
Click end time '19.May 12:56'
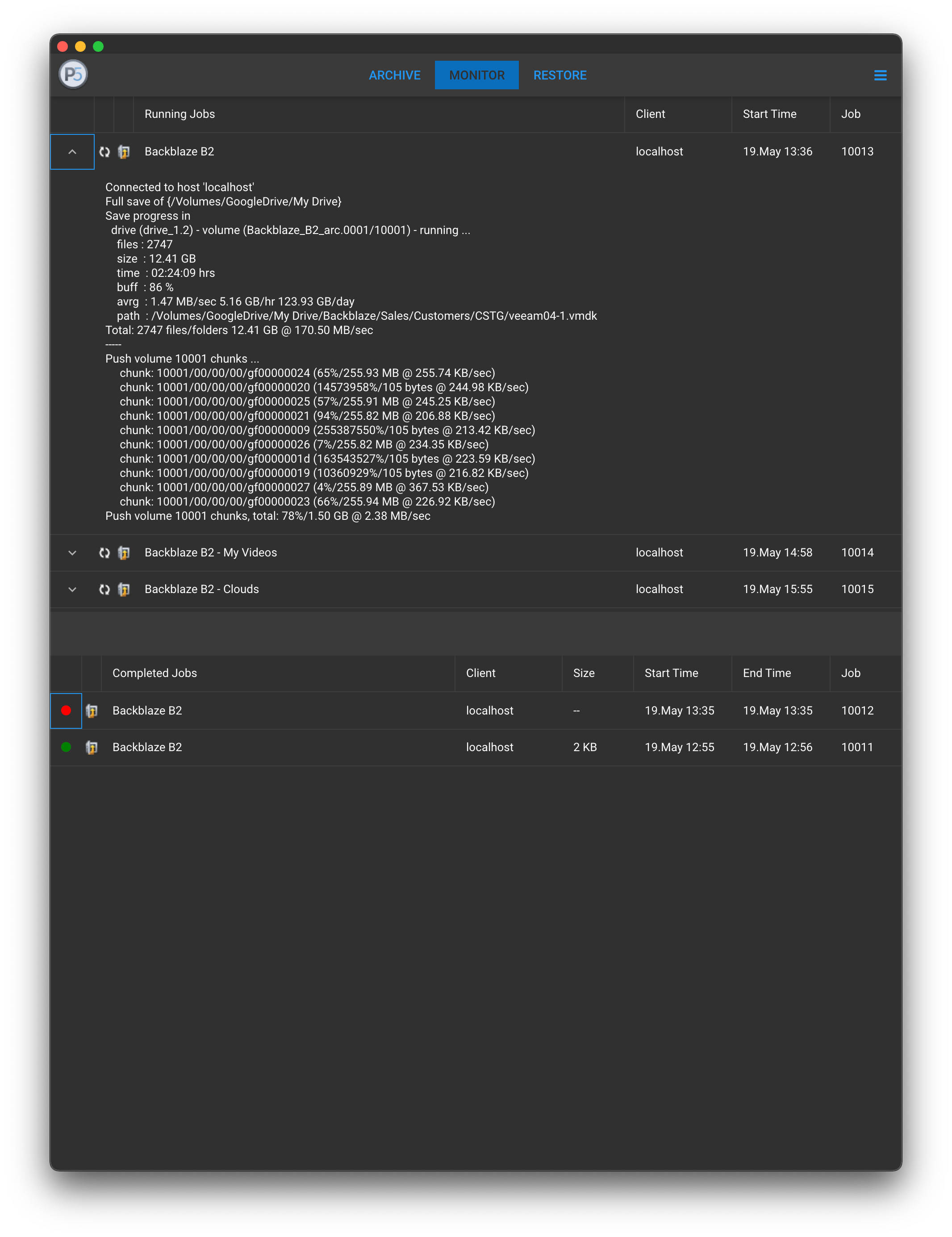click(x=777, y=748)
